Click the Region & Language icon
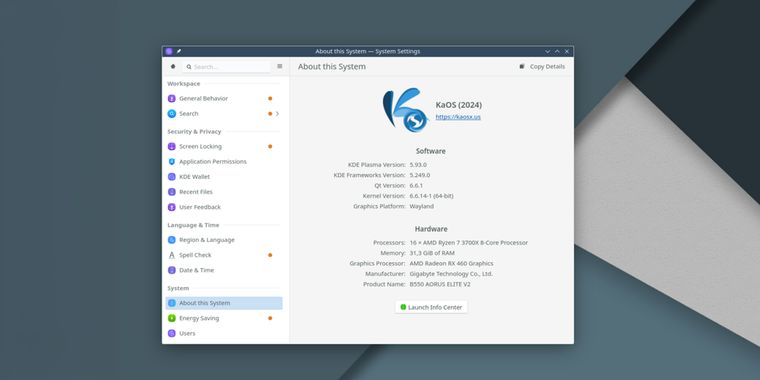This screenshot has width=760, height=380. click(172, 240)
